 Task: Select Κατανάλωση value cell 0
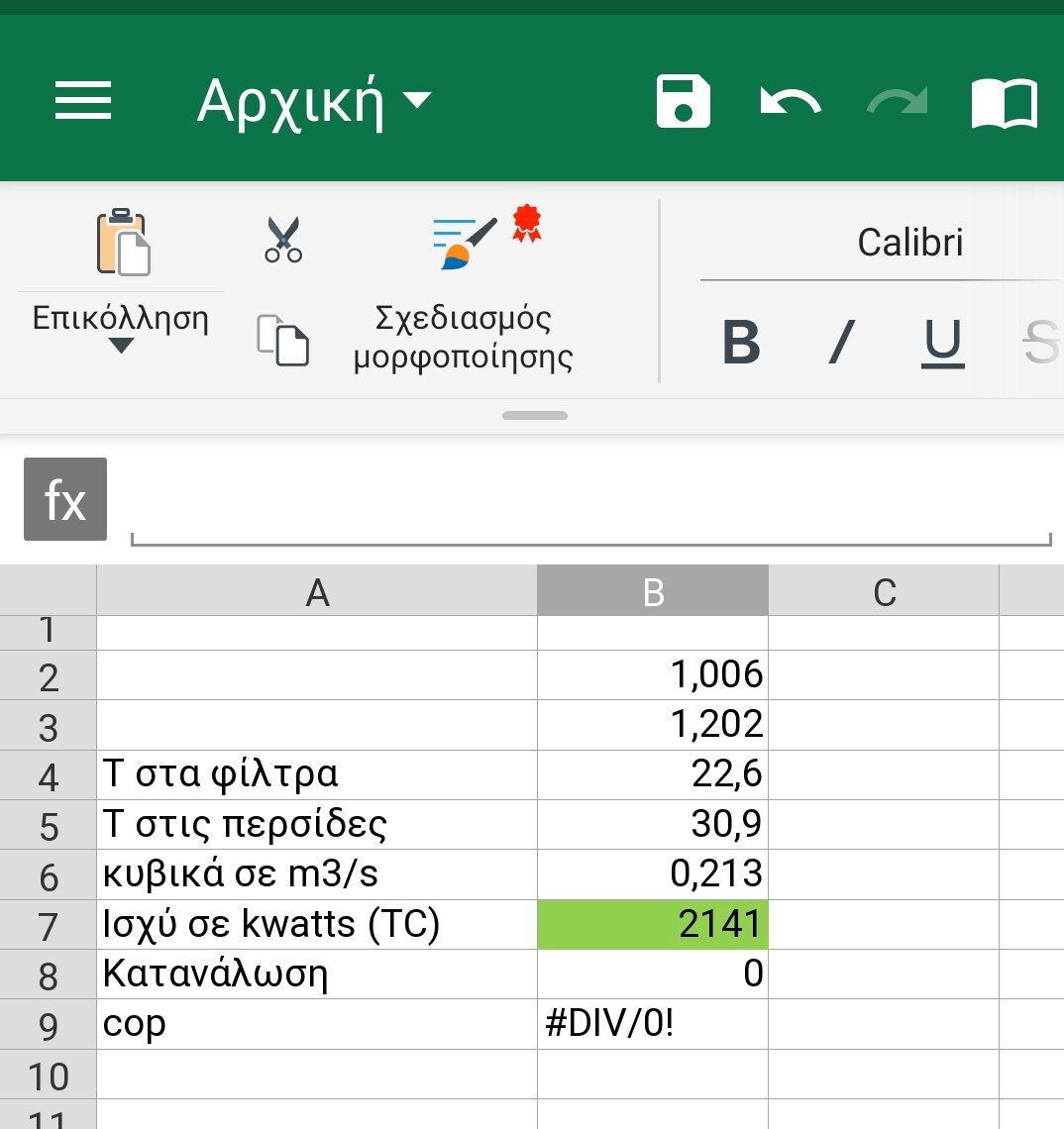point(653,975)
